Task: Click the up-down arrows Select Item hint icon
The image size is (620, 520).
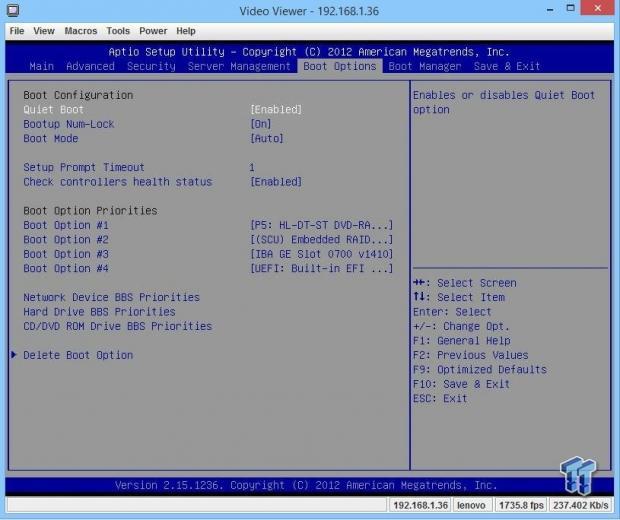Action: coord(419,297)
